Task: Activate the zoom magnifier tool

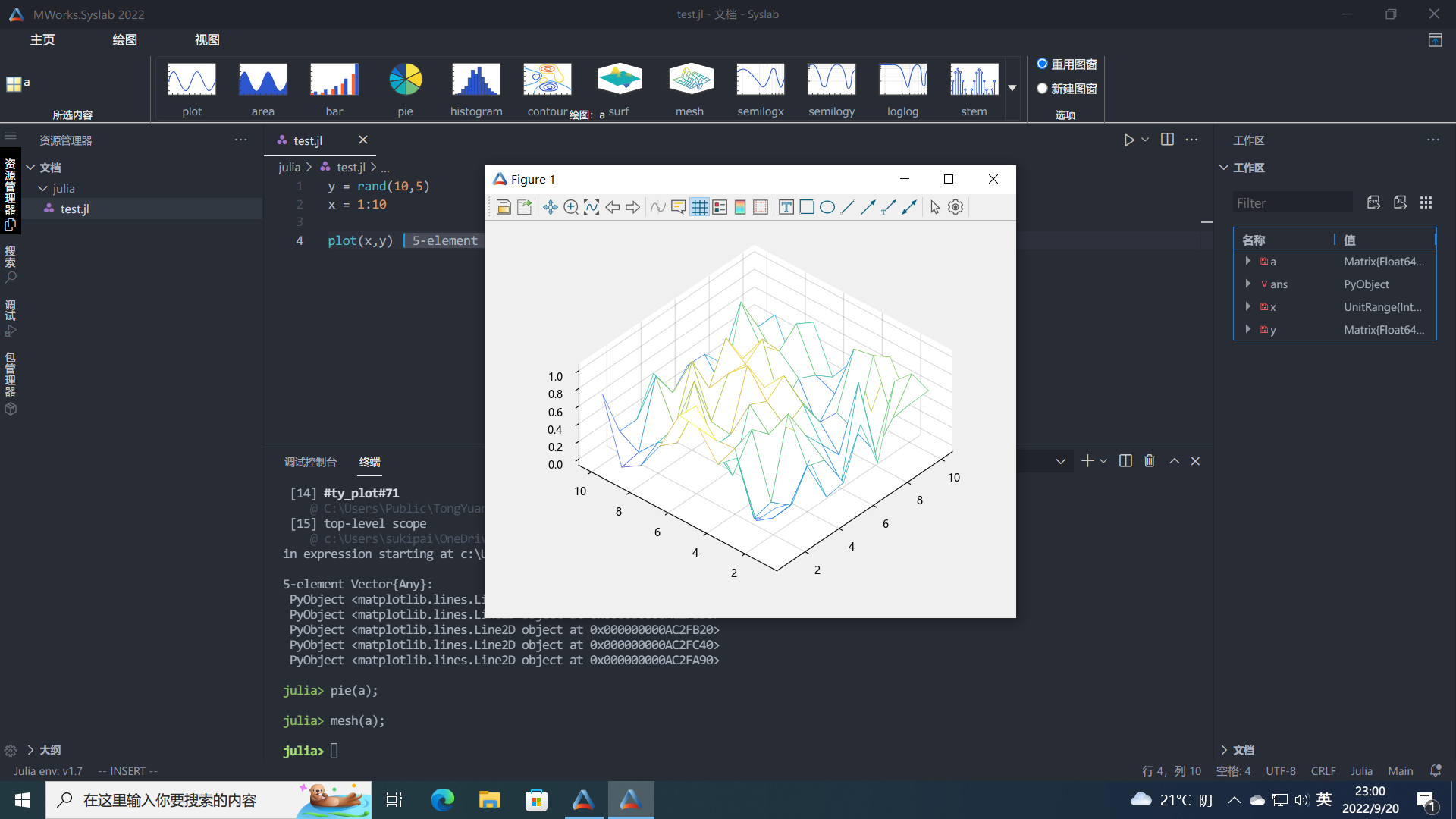Action: pyautogui.click(x=571, y=207)
